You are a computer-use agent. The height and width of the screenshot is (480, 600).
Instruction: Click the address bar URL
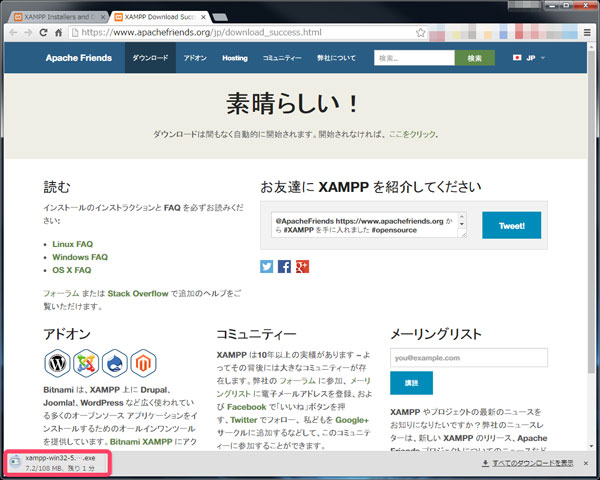(x=202, y=33)
